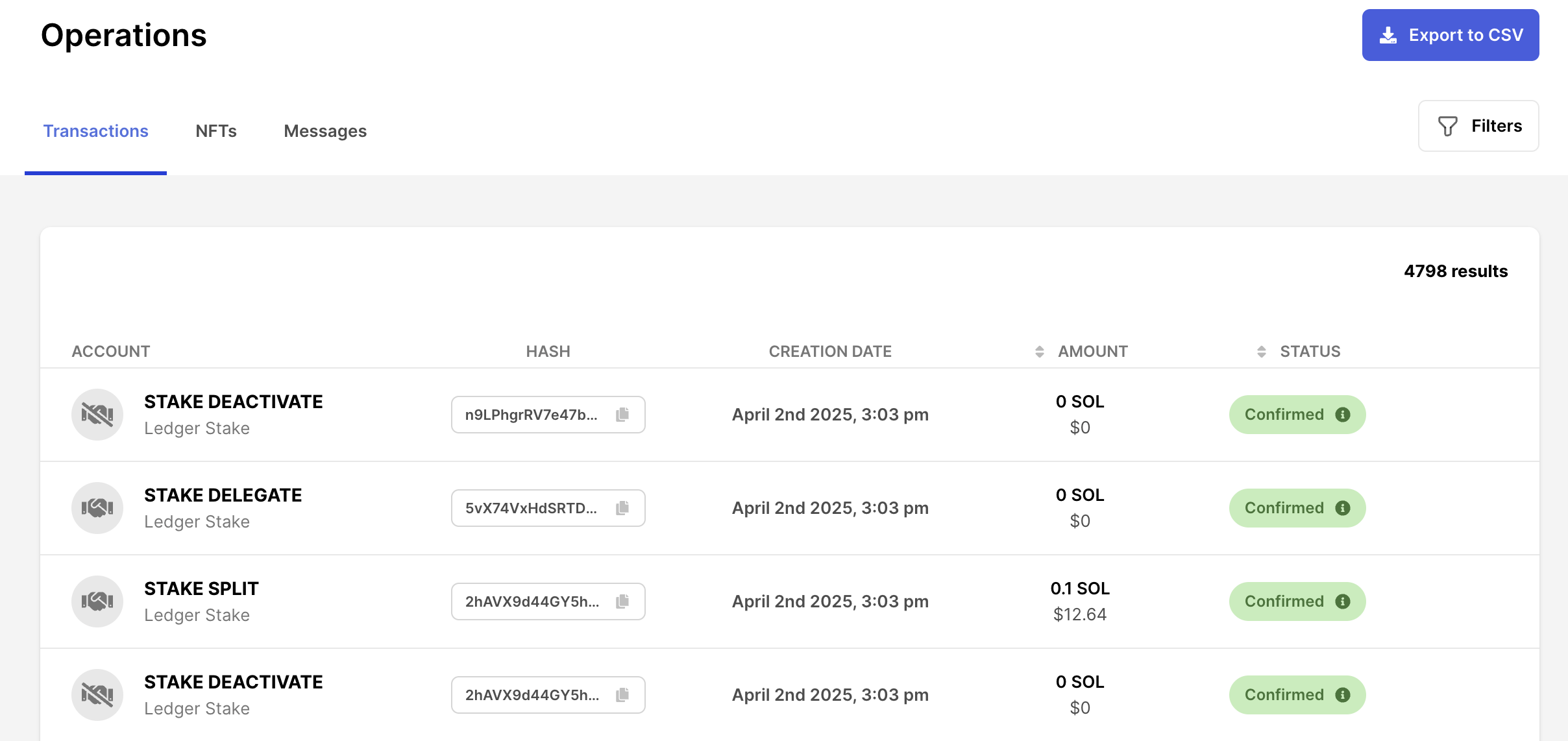Click info icon on Stake Split status
Viewport: 1568px width, 741px height.
pyautogui.click(x=1343, y=601)
